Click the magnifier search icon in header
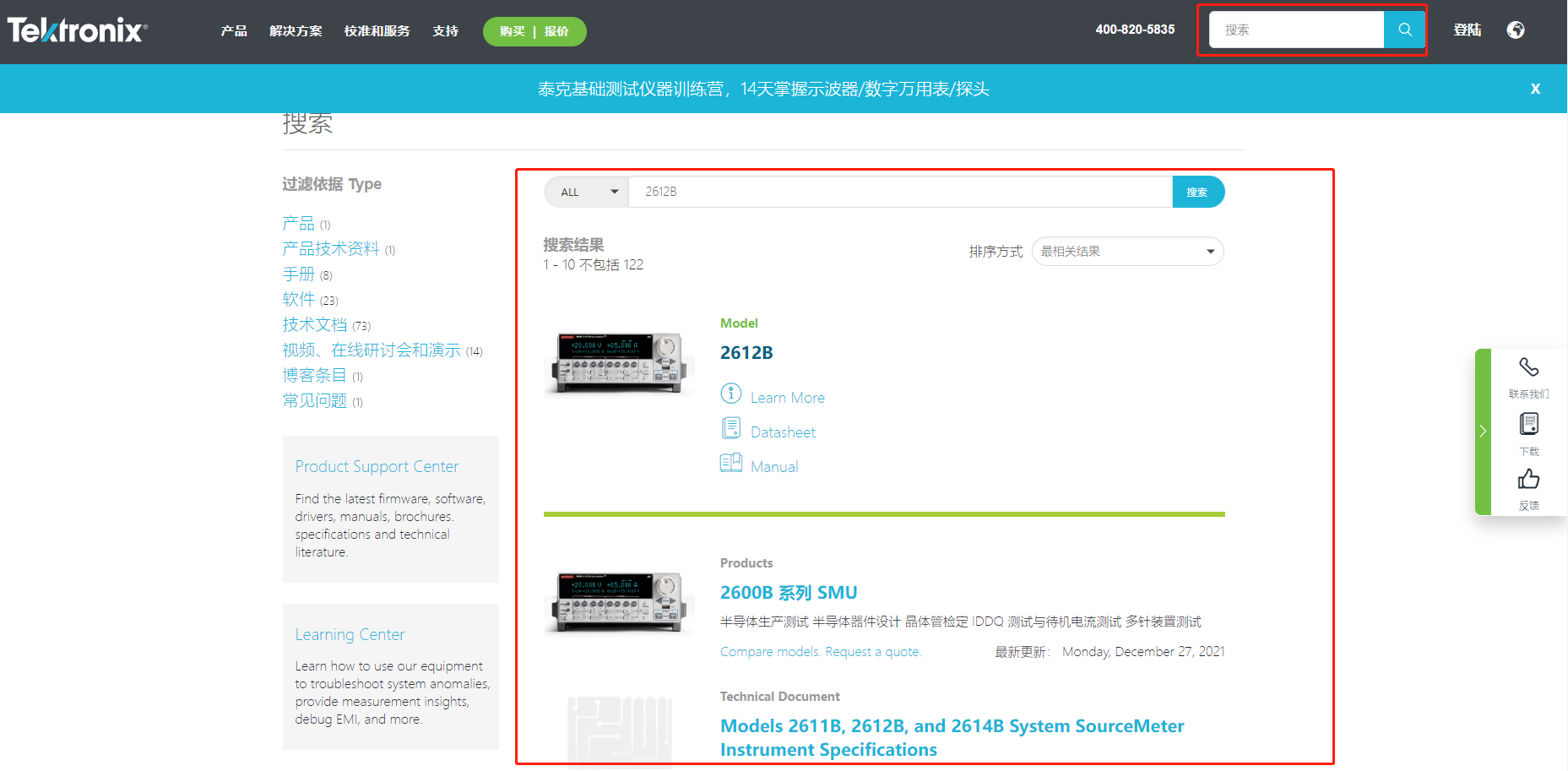The width and height of the screenshot is (1568, 771). pos(1404,30)
